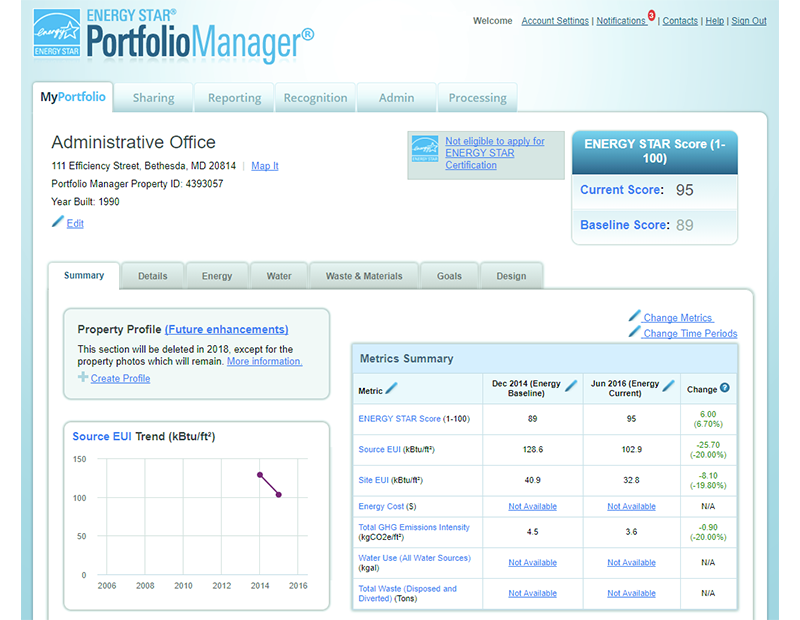Click current Not Available for Total Waste

pos(631,593)
